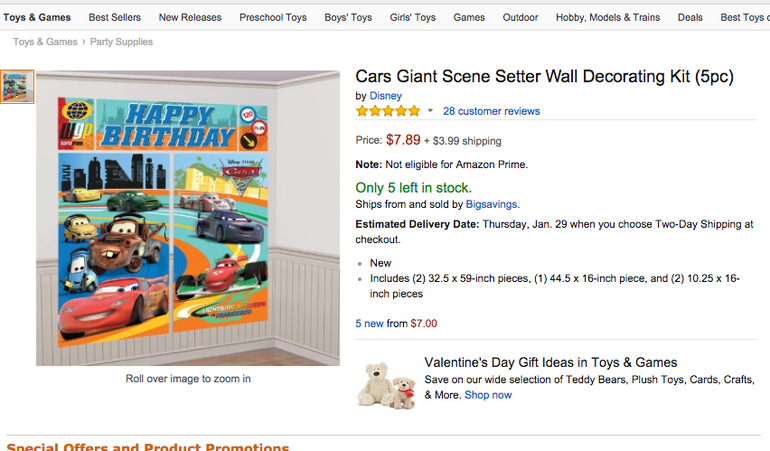This screenshot has width=770, height=451.
Task: Select Games in the top navigation
Action: pyautogui.click(x=469, y=17)
